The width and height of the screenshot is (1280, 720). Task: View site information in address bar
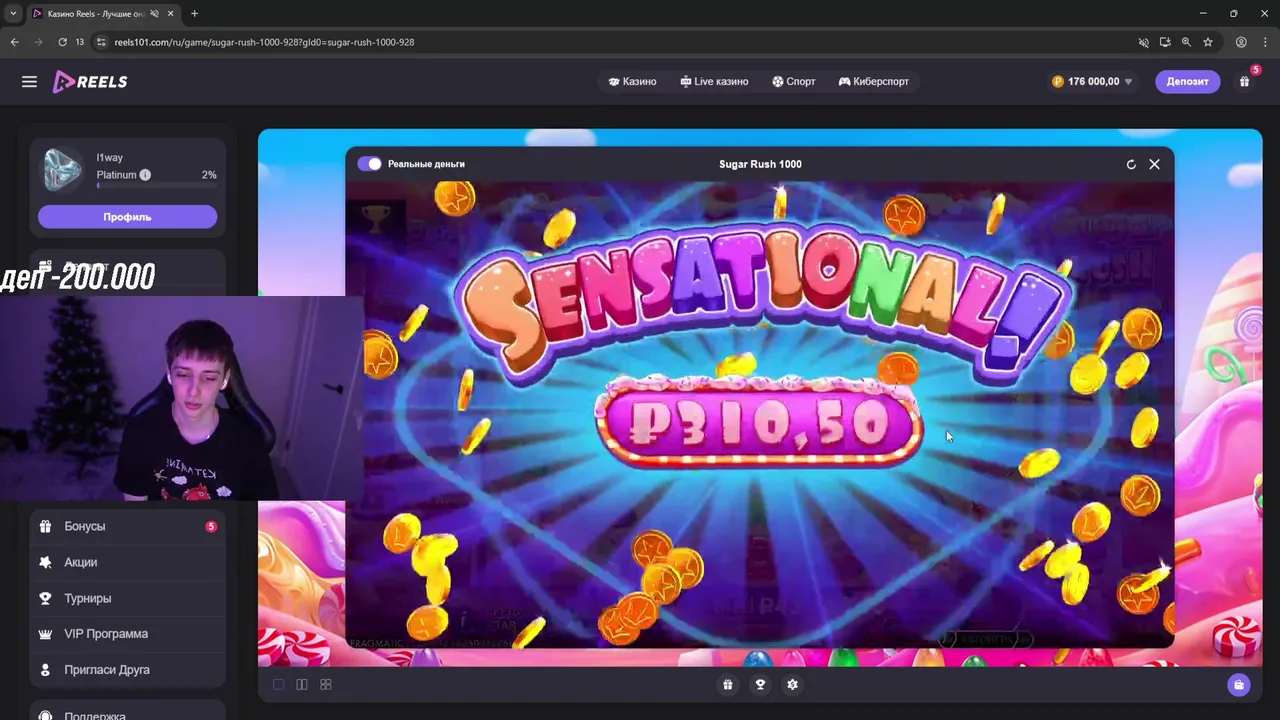[x=100, y=42]
